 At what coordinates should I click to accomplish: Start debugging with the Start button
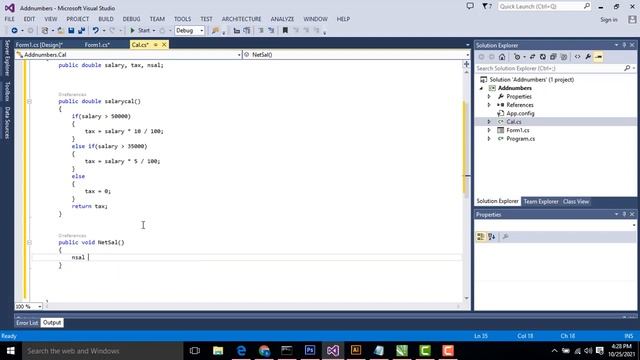coord(140,31)
